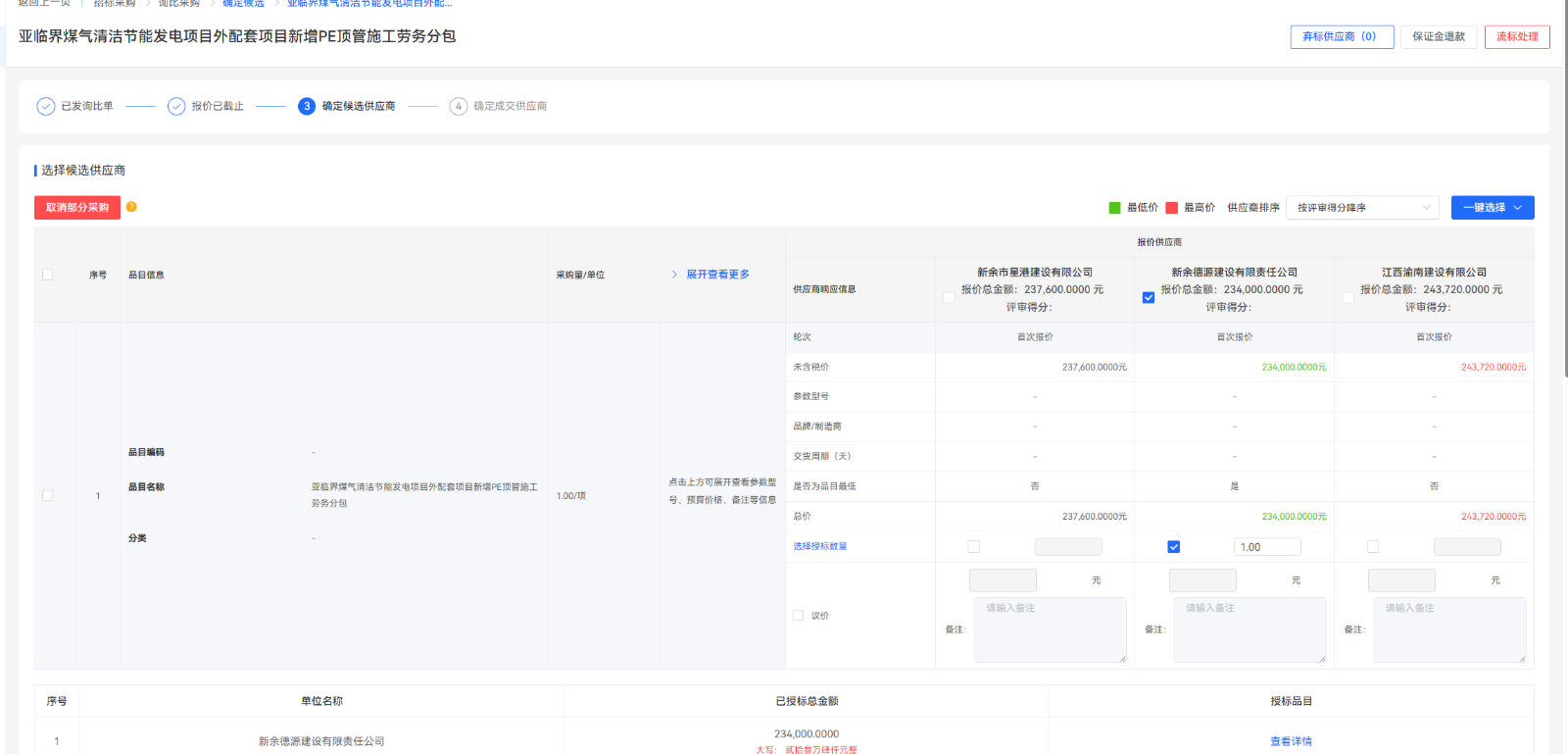This screenshot has width=1568, height=754.
Task: Uncheck the 新余德源建设有限责任公司 supplier checkbox
Action: pos(1149,297)
